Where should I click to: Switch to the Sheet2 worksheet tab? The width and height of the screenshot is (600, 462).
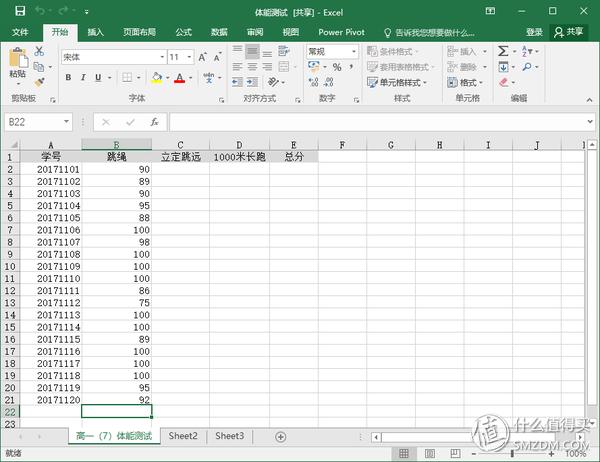tap(183, 437)
